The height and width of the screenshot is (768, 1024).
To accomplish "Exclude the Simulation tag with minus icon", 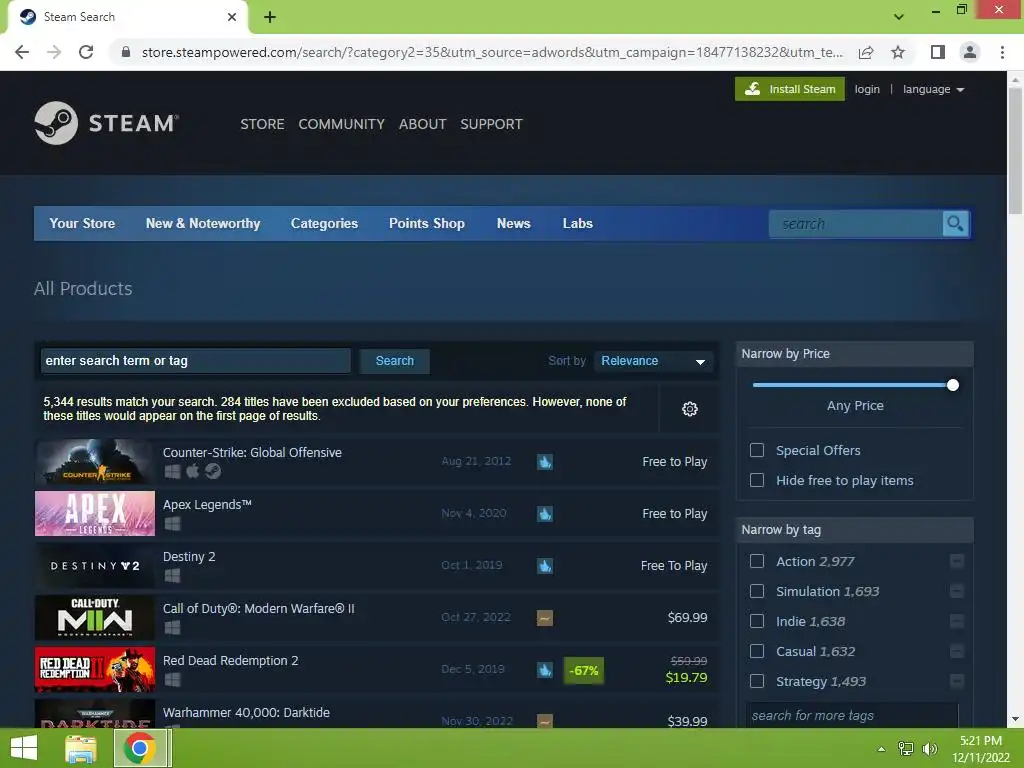I will [957, 591].
